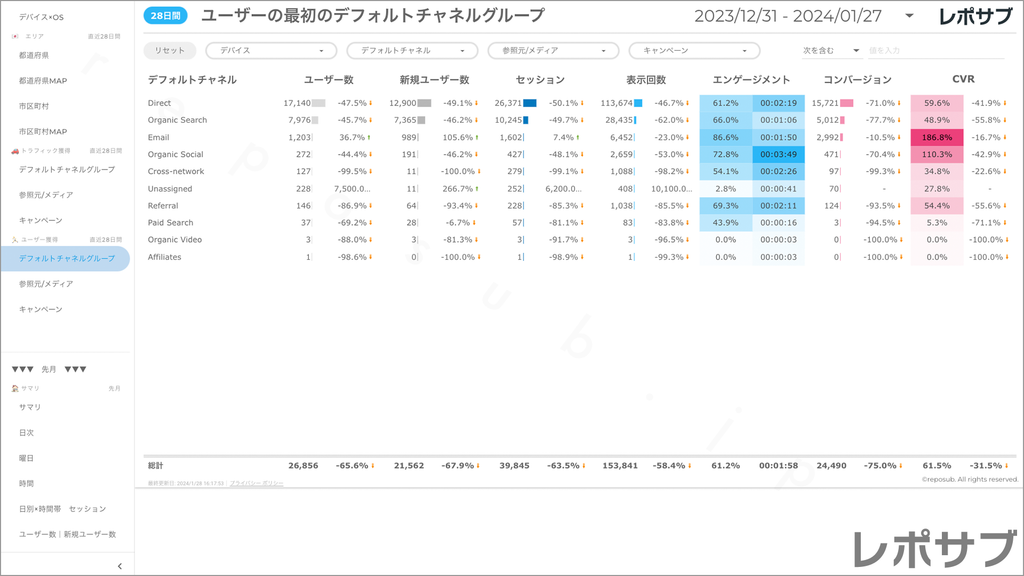Click the person icon beside ユーザー獲得

pos(14,240)
